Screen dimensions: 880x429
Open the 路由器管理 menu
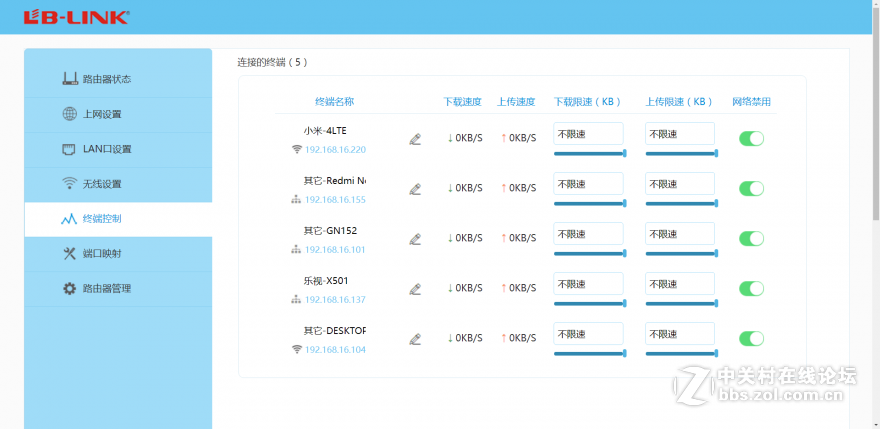118,289
